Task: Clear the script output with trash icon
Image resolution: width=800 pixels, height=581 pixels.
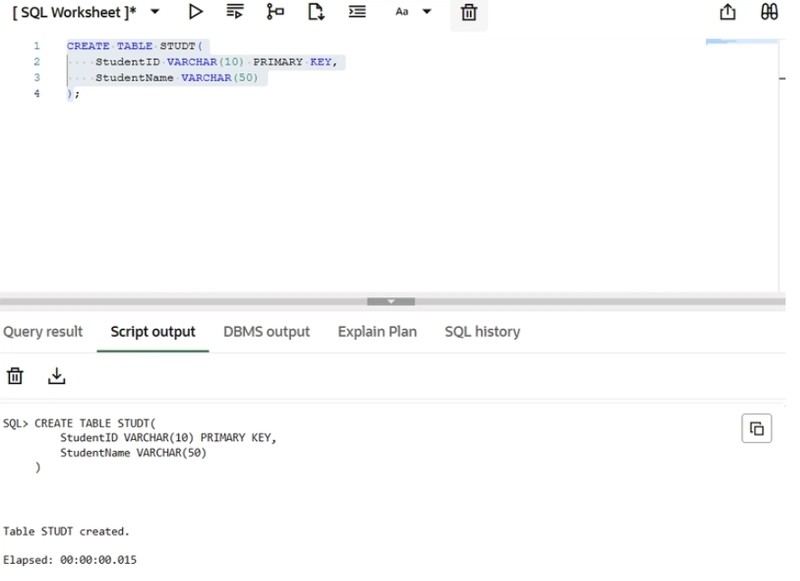Action: (15, 376)
